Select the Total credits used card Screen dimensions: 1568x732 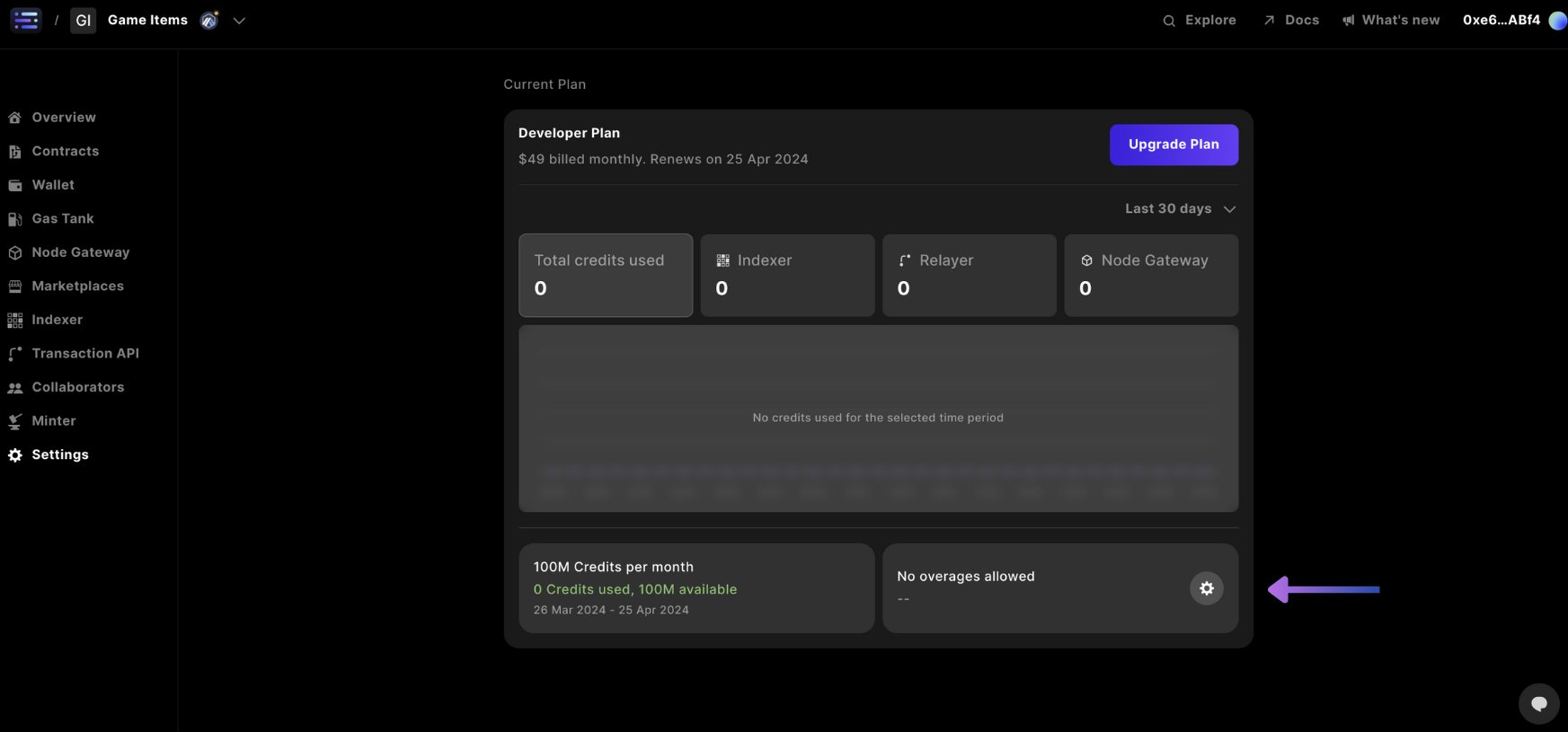click(x=606, y=276)
